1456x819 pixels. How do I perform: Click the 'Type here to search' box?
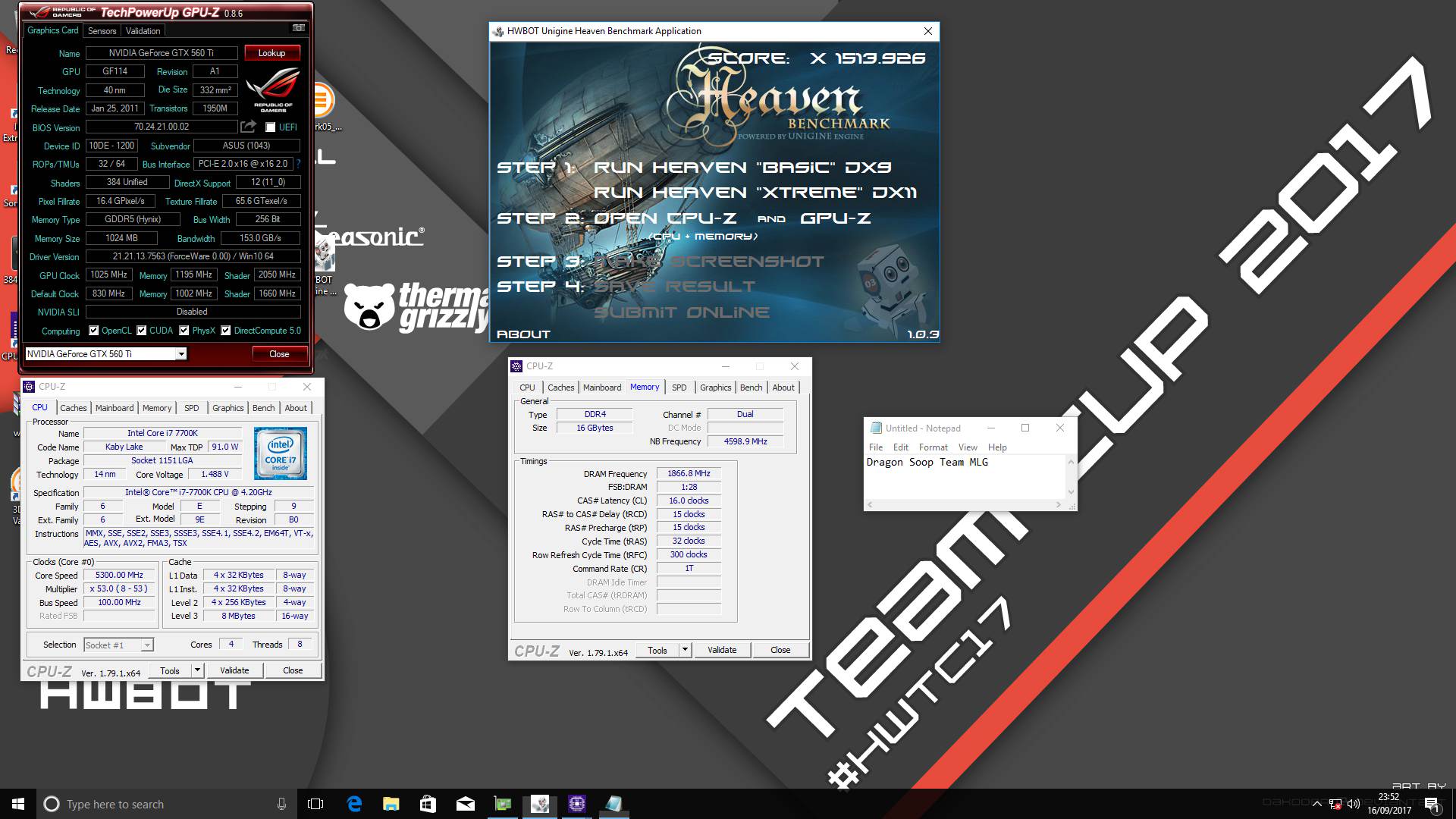click(x=167, y=804)
